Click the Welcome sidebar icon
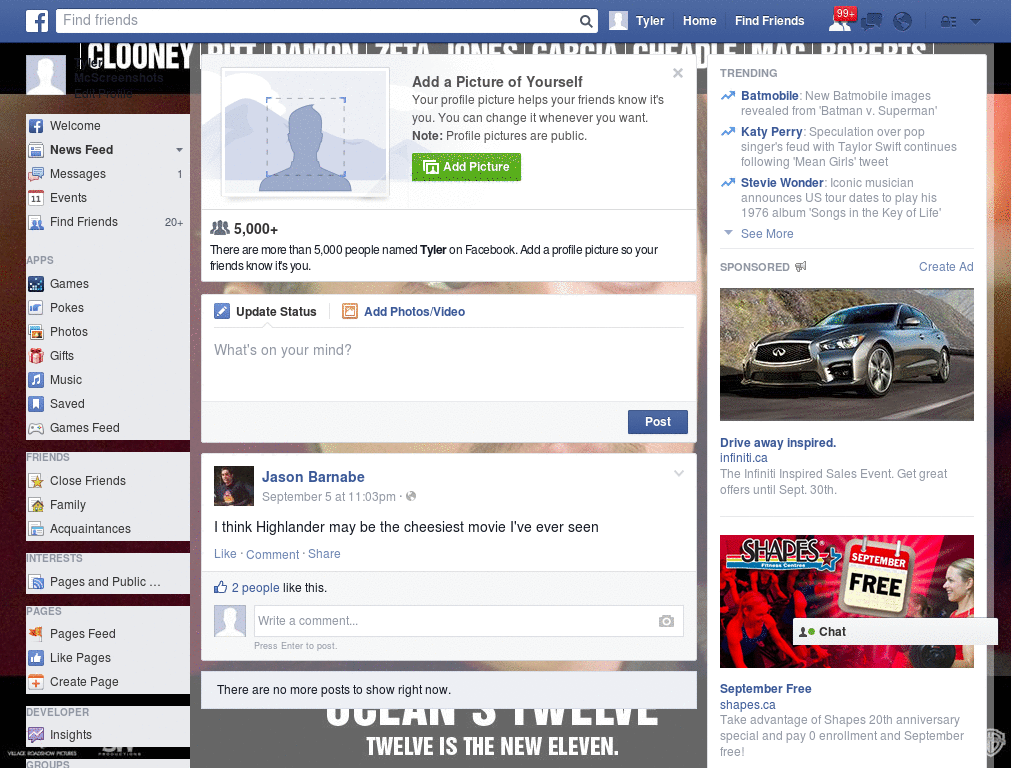This screenshot has height=768, width=1024. pyautogui.click(x=36, y=126)
